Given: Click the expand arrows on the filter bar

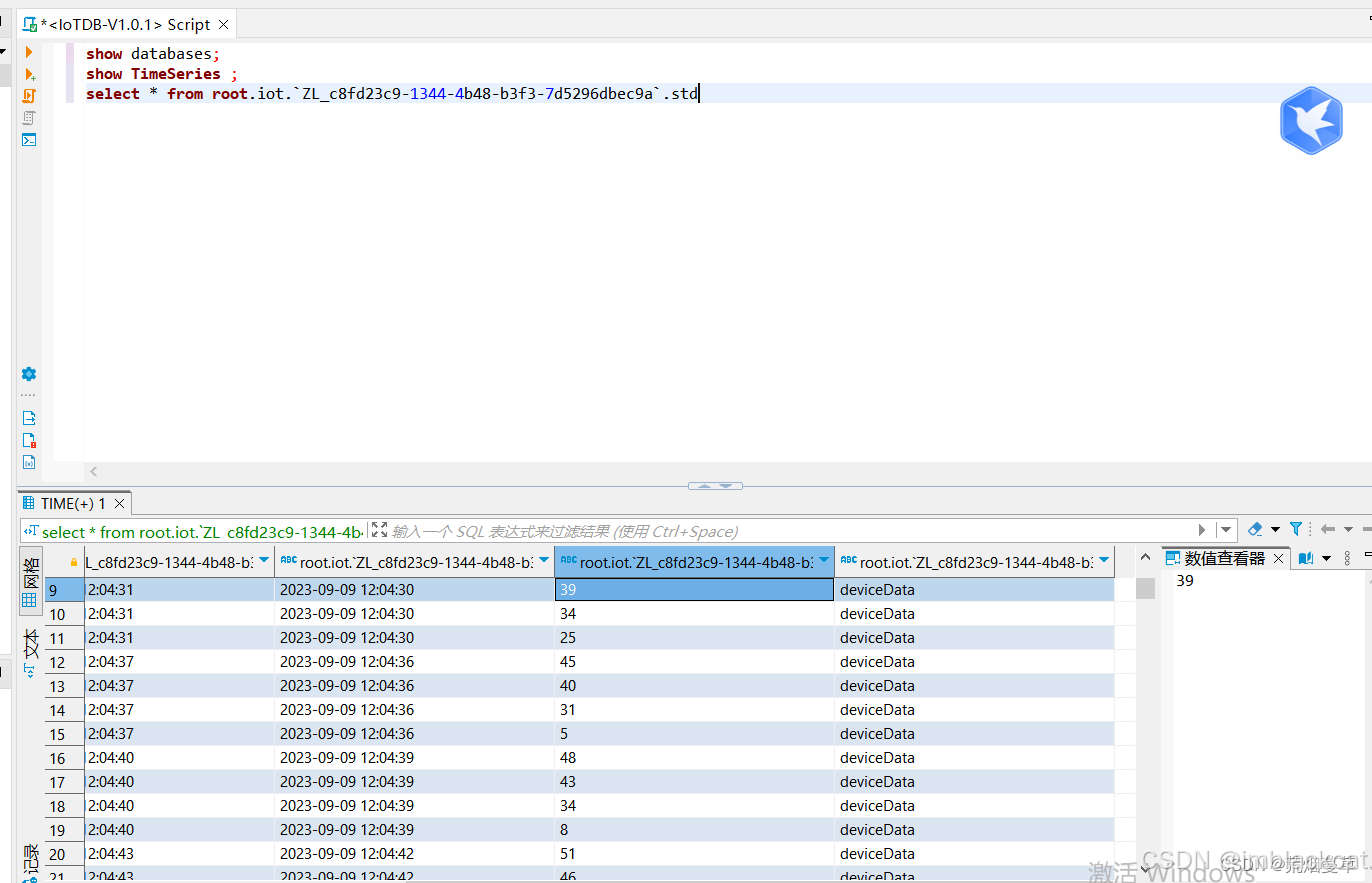Looking at the screenshot, I should tap(379, 530).
